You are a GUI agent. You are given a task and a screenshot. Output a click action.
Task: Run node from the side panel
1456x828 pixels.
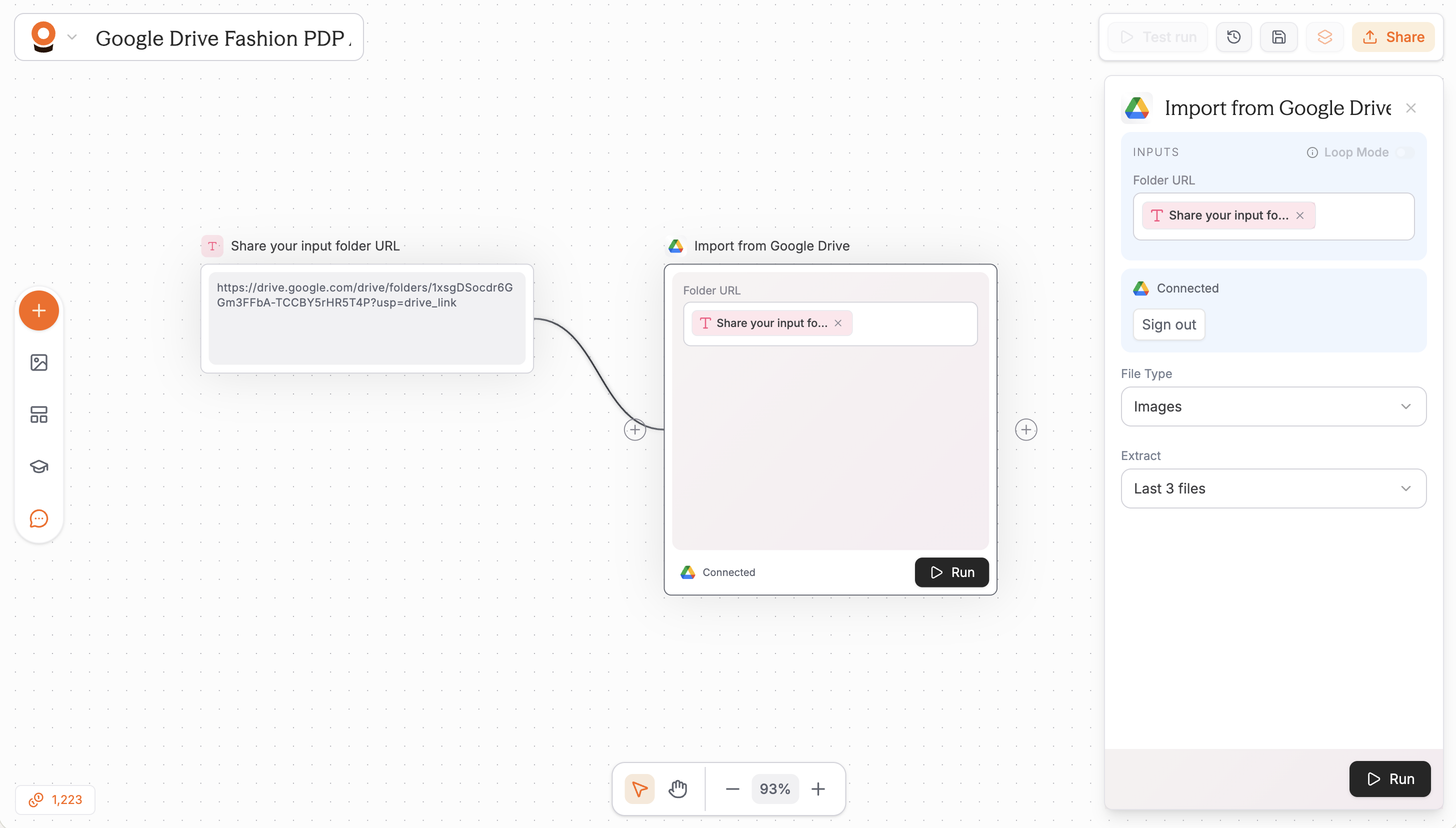click(1389, 778)
